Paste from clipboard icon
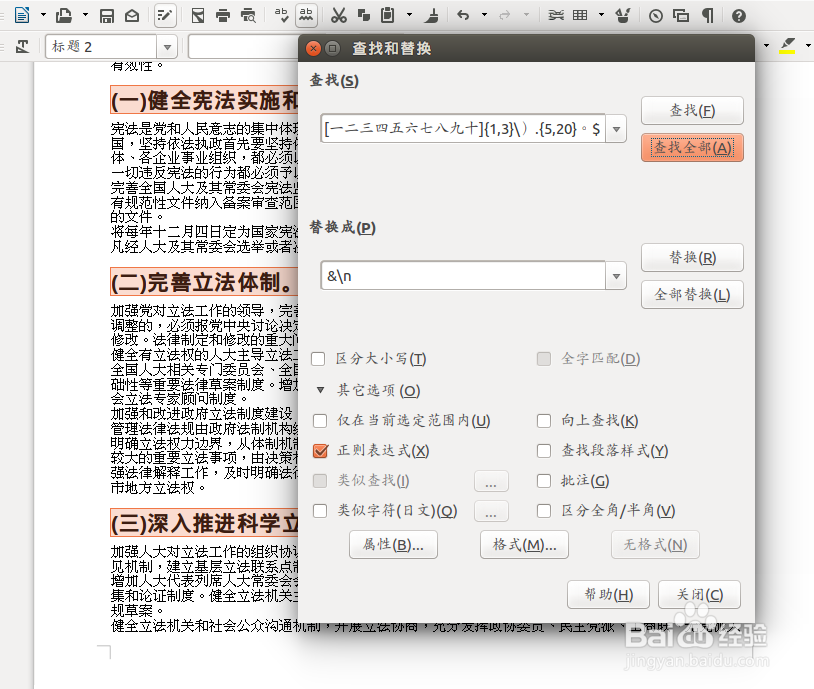This screenshot has height=689, width=814. coord(388,16)
